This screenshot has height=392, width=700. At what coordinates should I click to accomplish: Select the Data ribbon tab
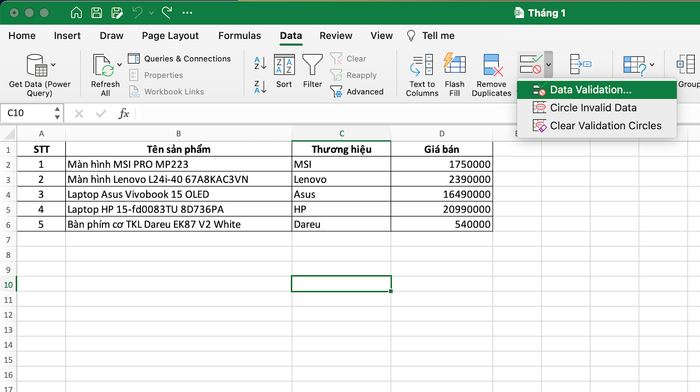click(x=291, y=36)
